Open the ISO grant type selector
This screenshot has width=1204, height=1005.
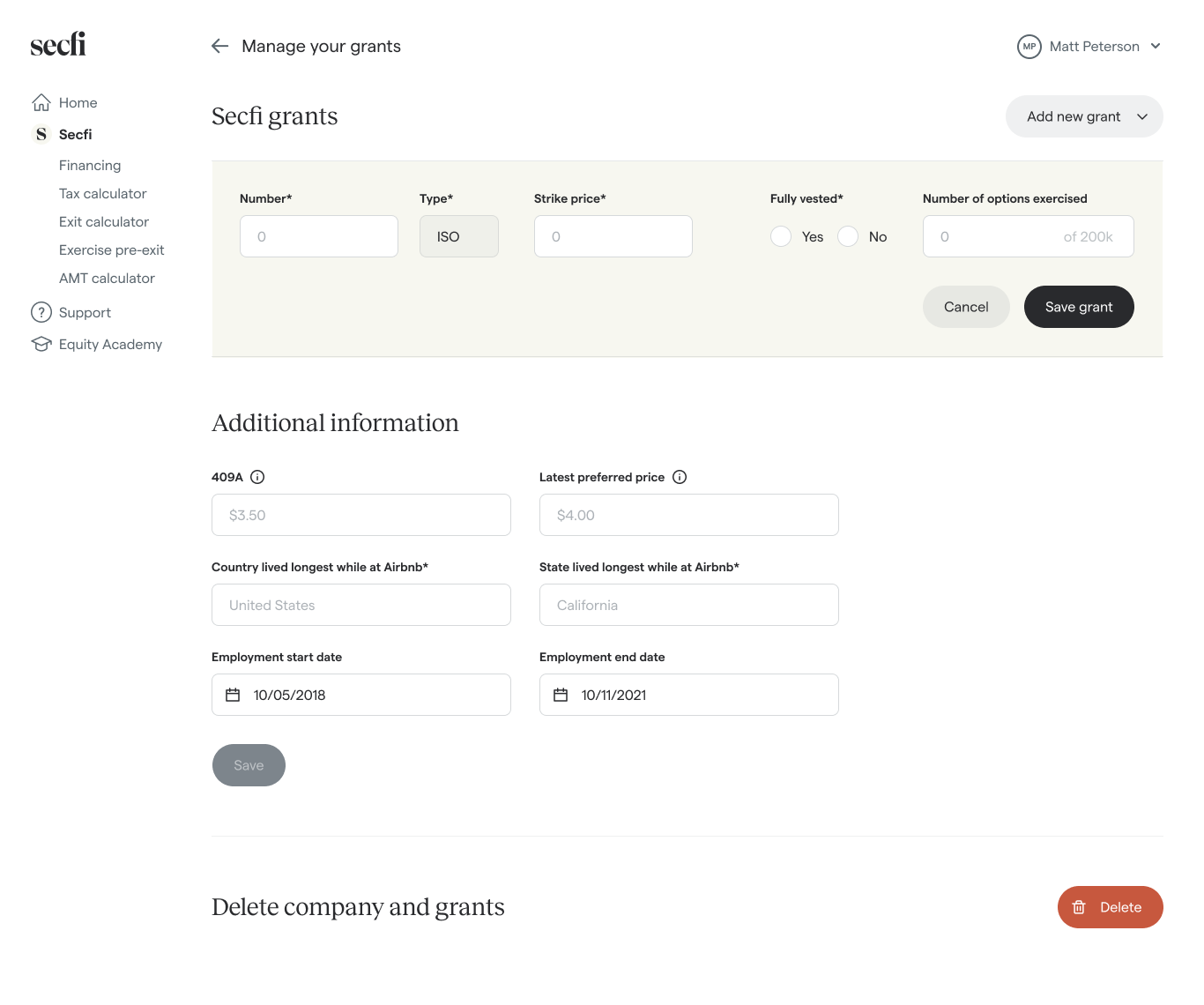coord(458,236)
